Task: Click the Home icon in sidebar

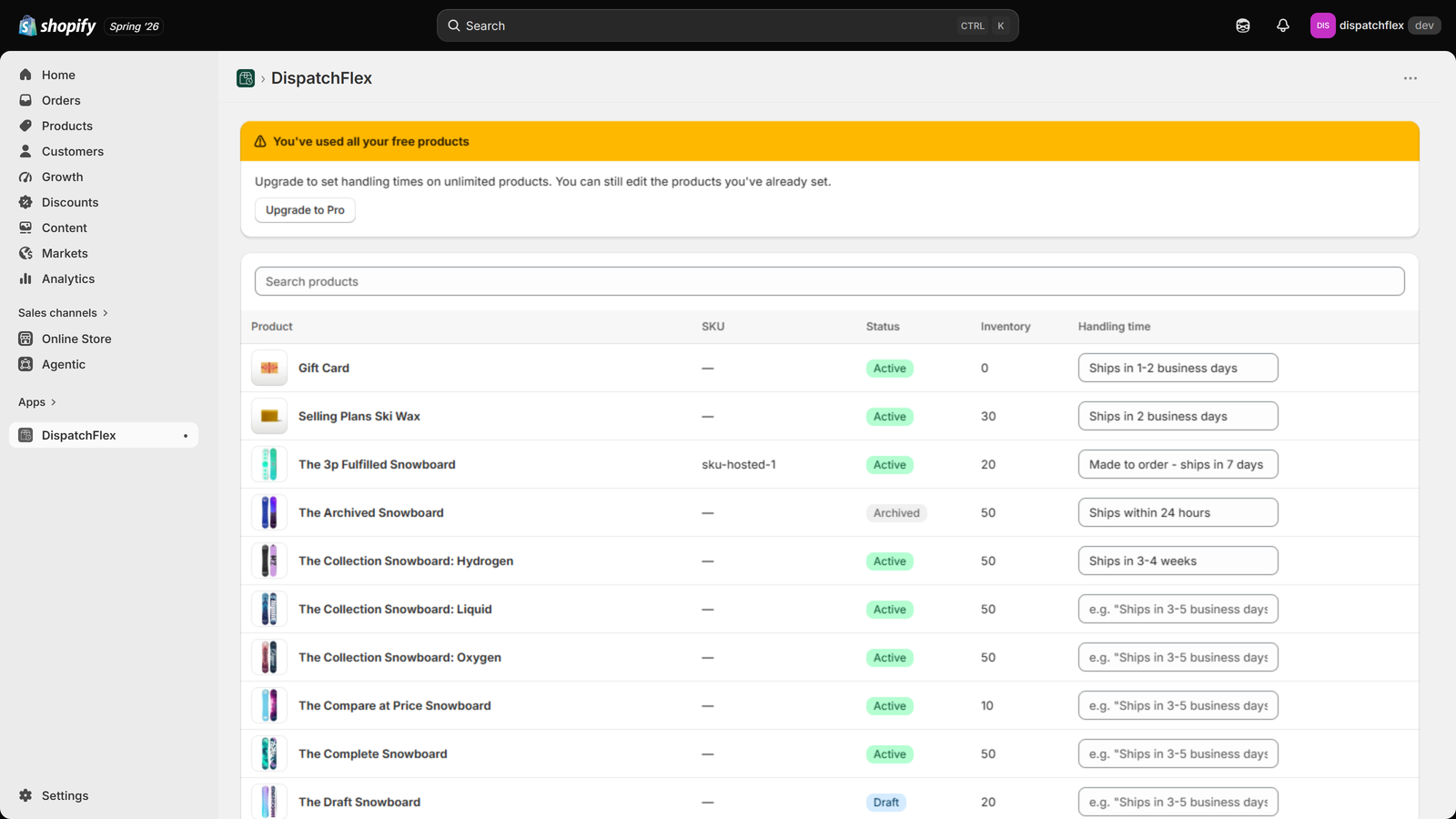Action: [25, 75]
